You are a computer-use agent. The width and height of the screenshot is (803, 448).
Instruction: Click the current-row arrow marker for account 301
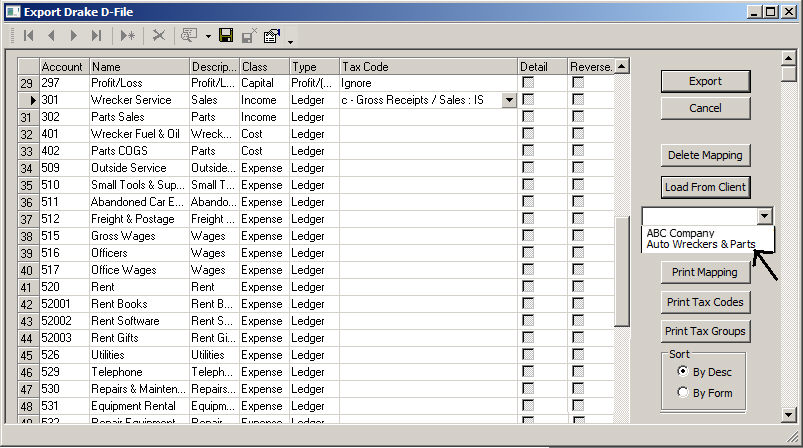pyautogui.click(x=33, y=100)
